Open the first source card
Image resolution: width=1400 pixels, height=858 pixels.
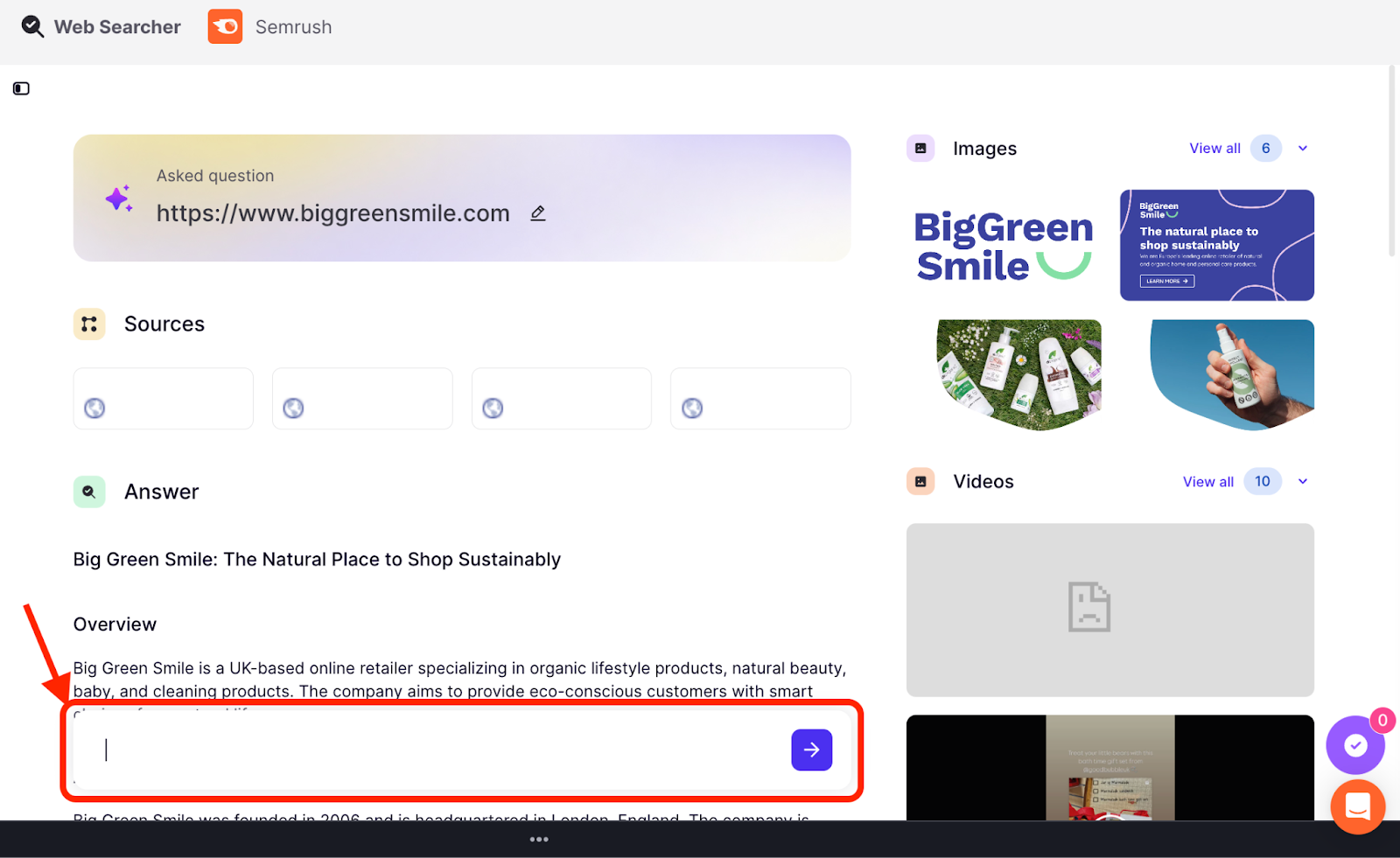(x=164, y=399)
